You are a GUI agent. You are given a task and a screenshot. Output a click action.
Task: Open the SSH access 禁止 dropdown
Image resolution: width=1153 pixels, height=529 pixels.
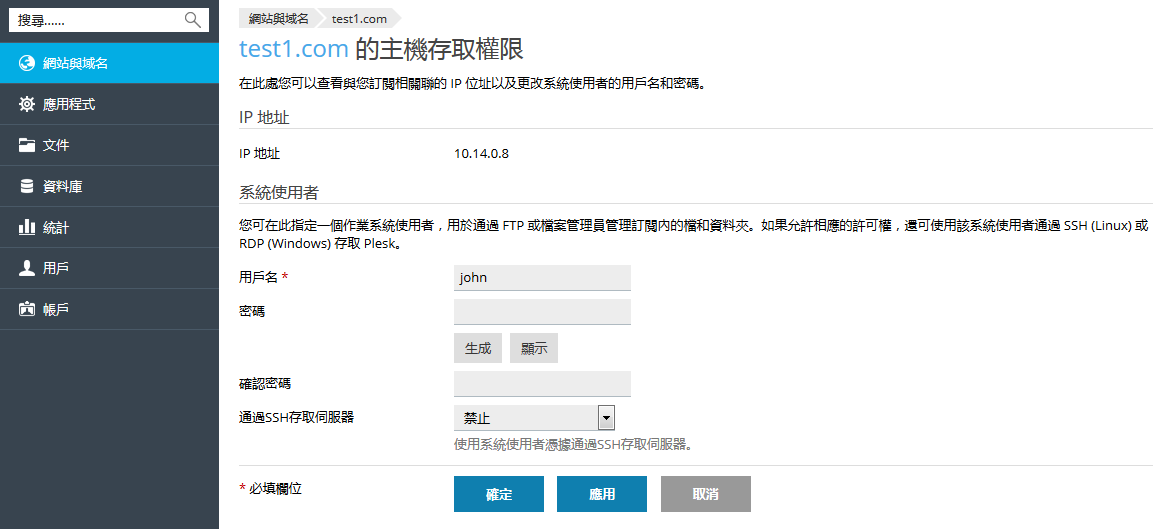tap(534, 418)
